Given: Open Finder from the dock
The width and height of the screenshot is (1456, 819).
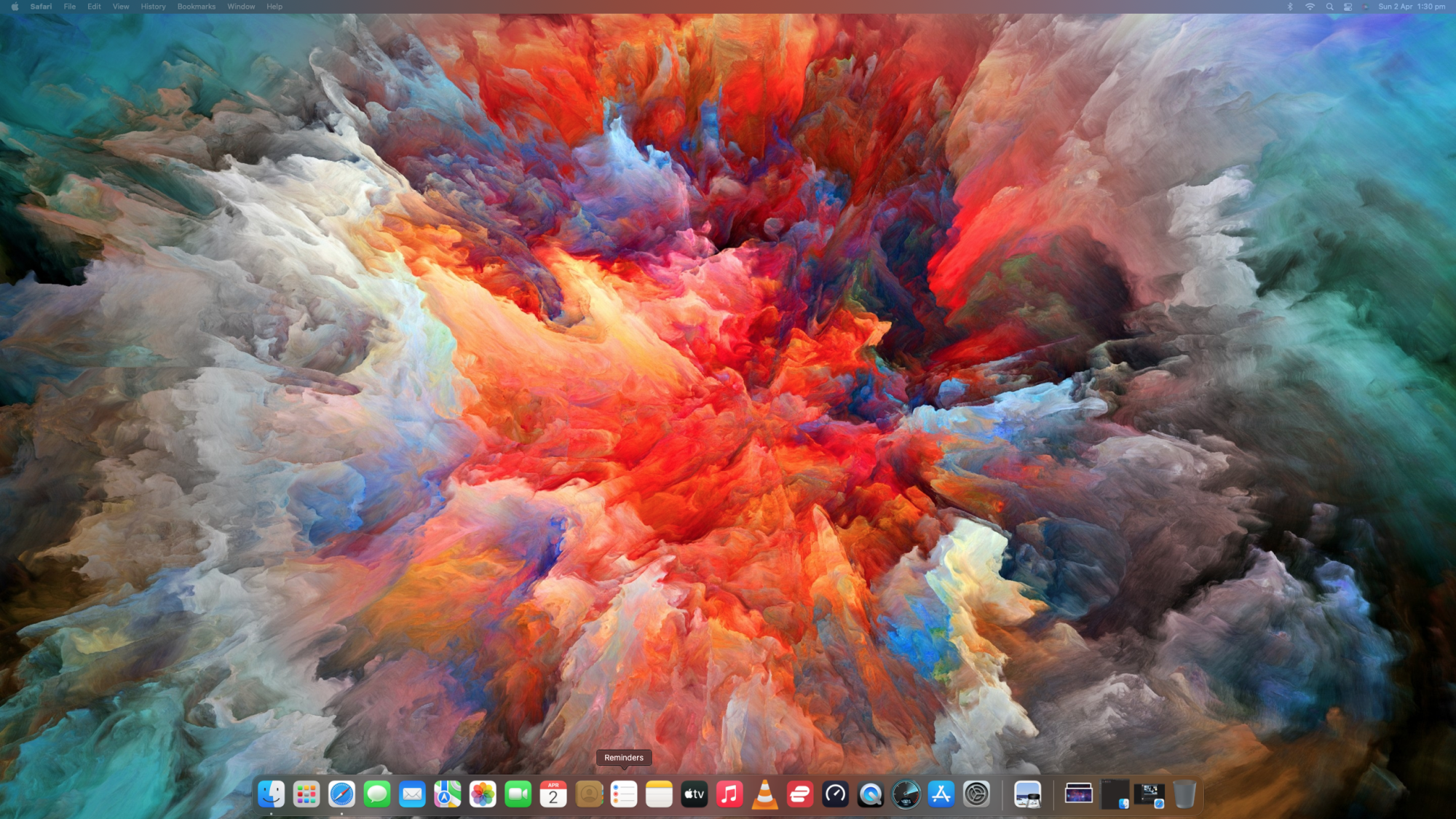Looking at the screenshot, I should (x=272, y=794).
